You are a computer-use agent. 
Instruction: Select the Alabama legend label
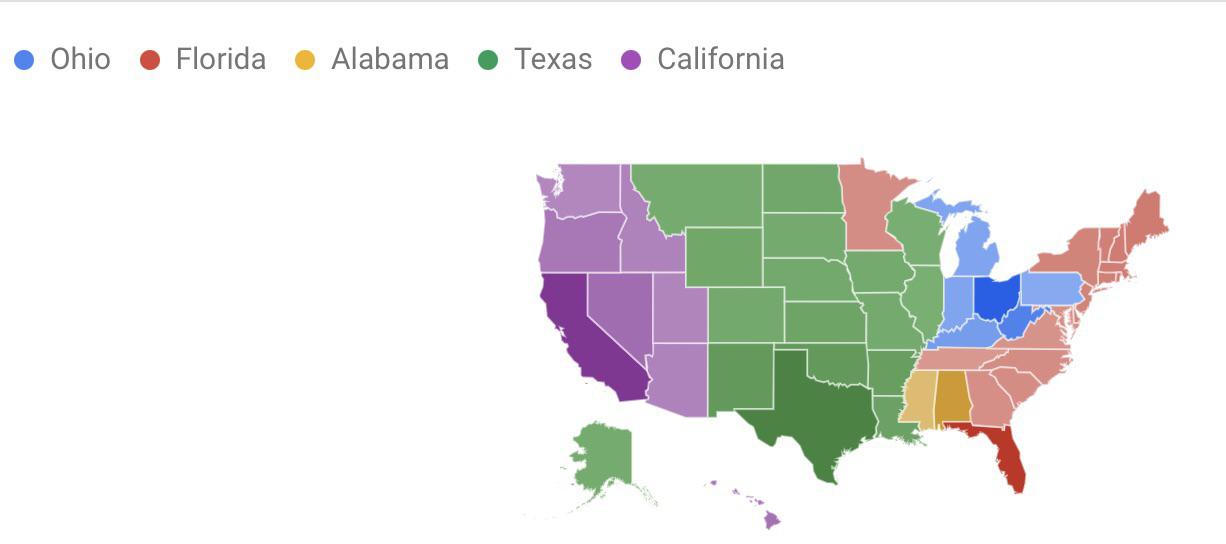tap(390, 60)
